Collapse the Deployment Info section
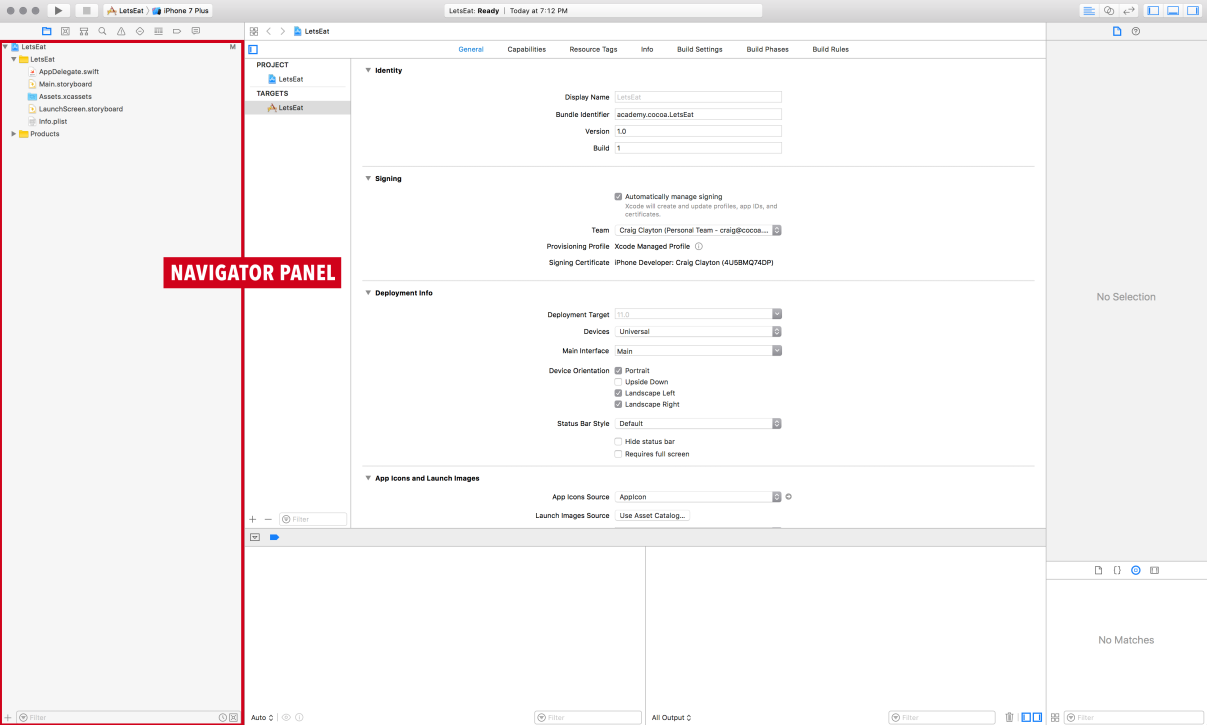1207x725 pixels. [368, 293]
